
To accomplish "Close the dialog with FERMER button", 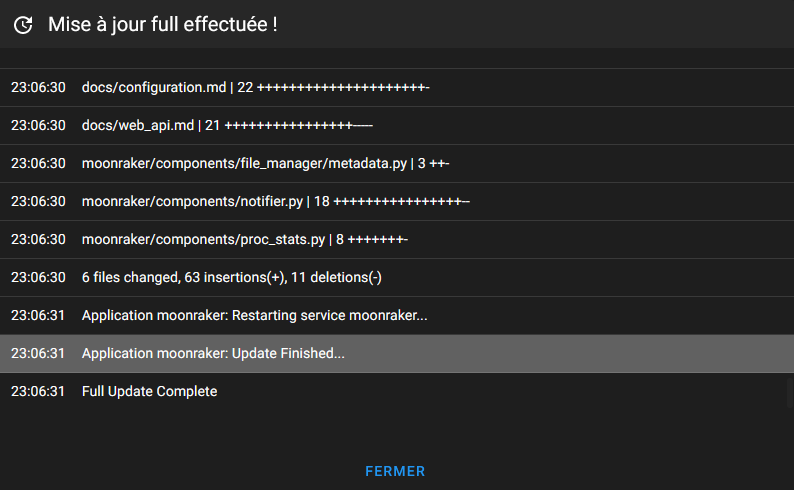I will click(x=395, y=471).
